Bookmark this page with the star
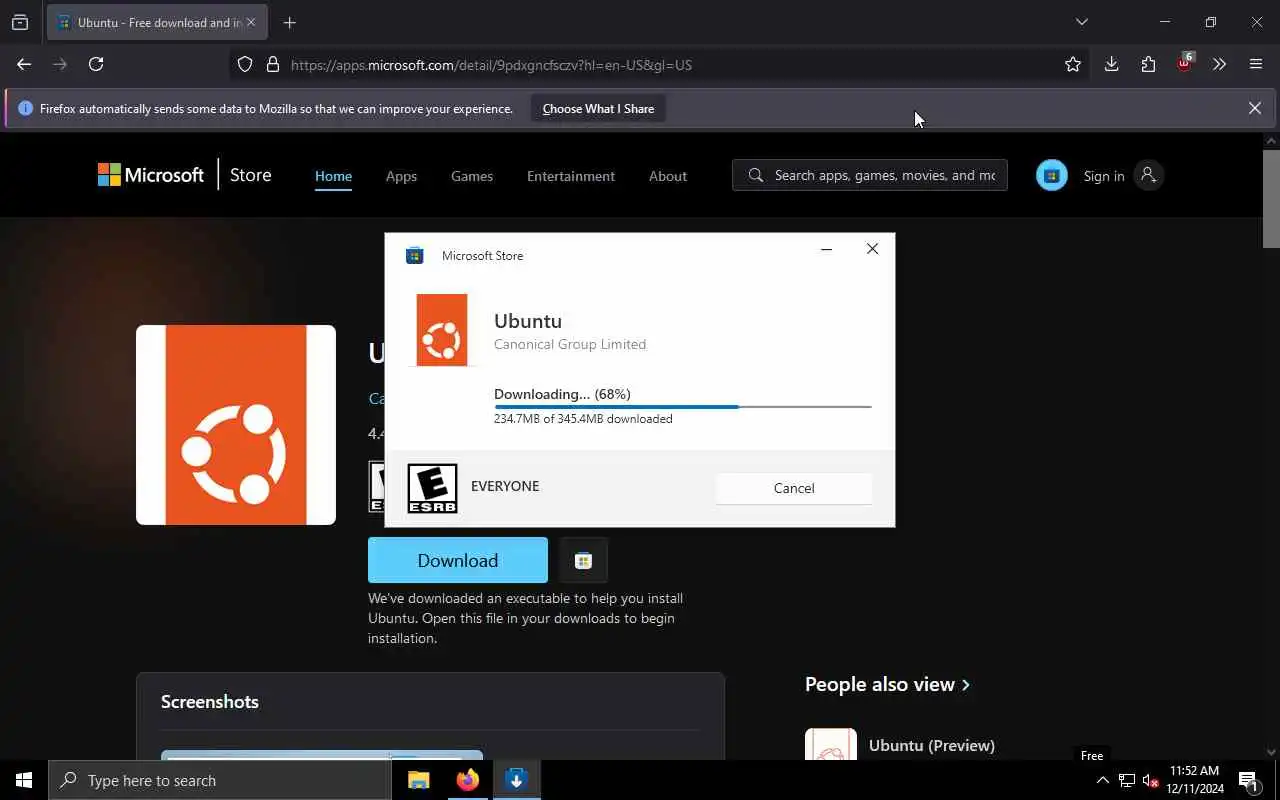 coord(1073,64)
